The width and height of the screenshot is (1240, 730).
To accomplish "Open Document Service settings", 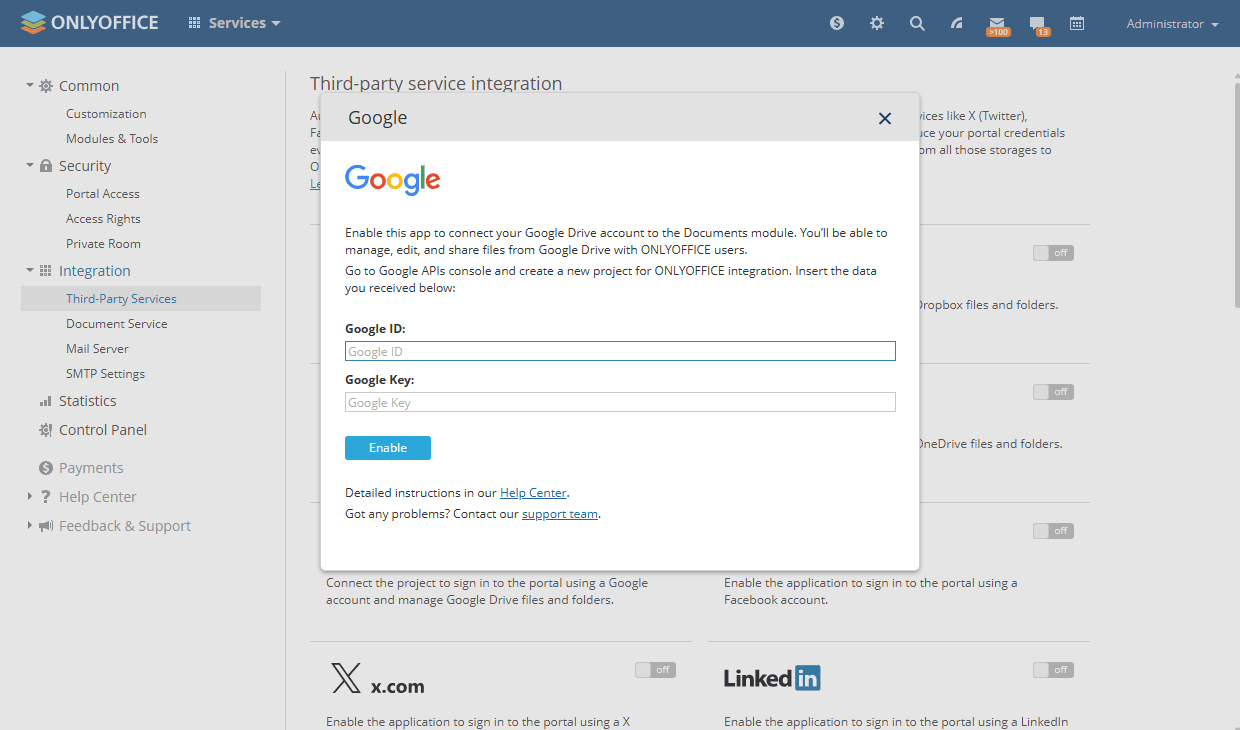I will coord(117,324).
